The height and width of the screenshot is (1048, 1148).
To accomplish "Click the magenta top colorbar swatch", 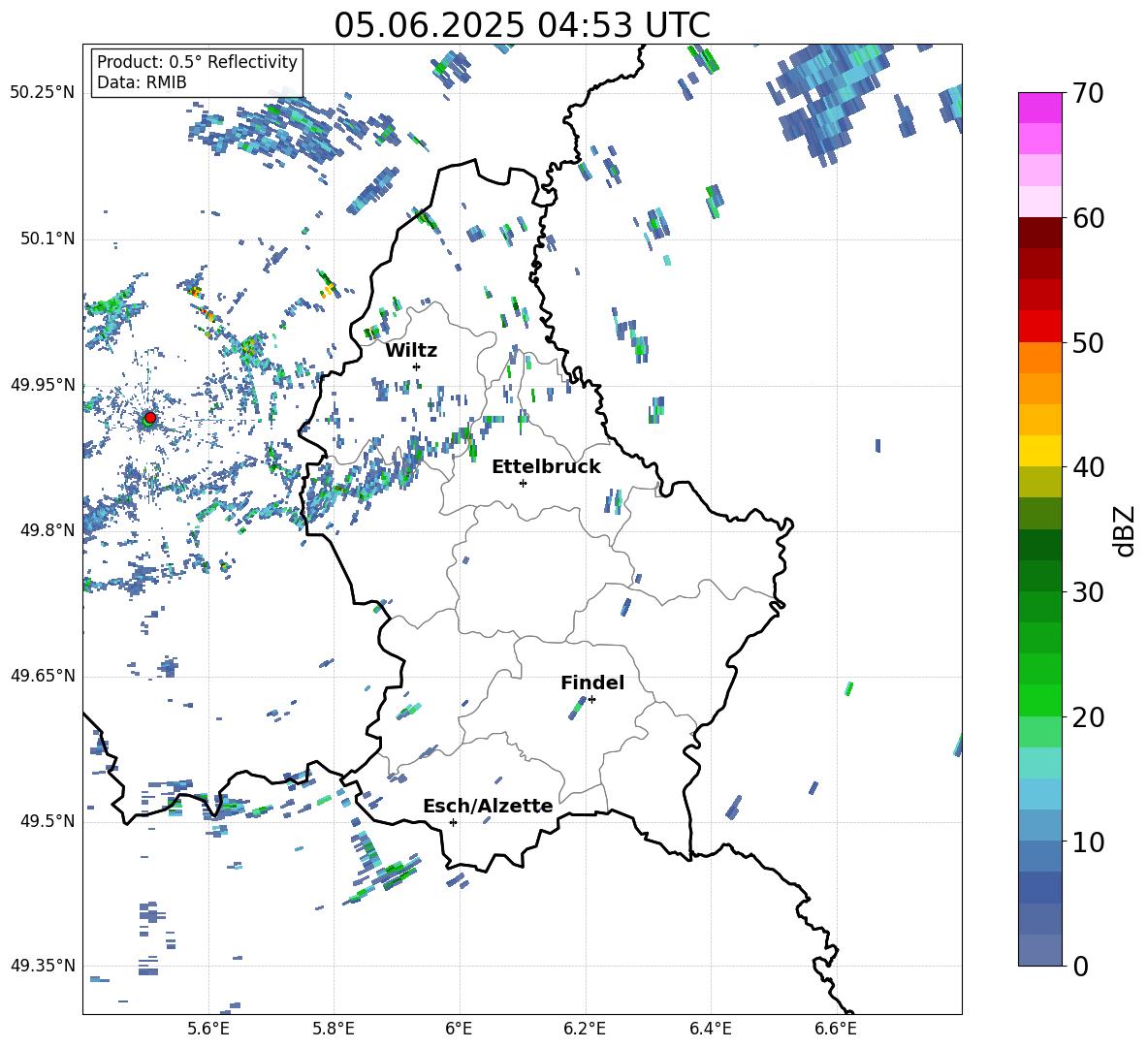I will pos(1039,108).
